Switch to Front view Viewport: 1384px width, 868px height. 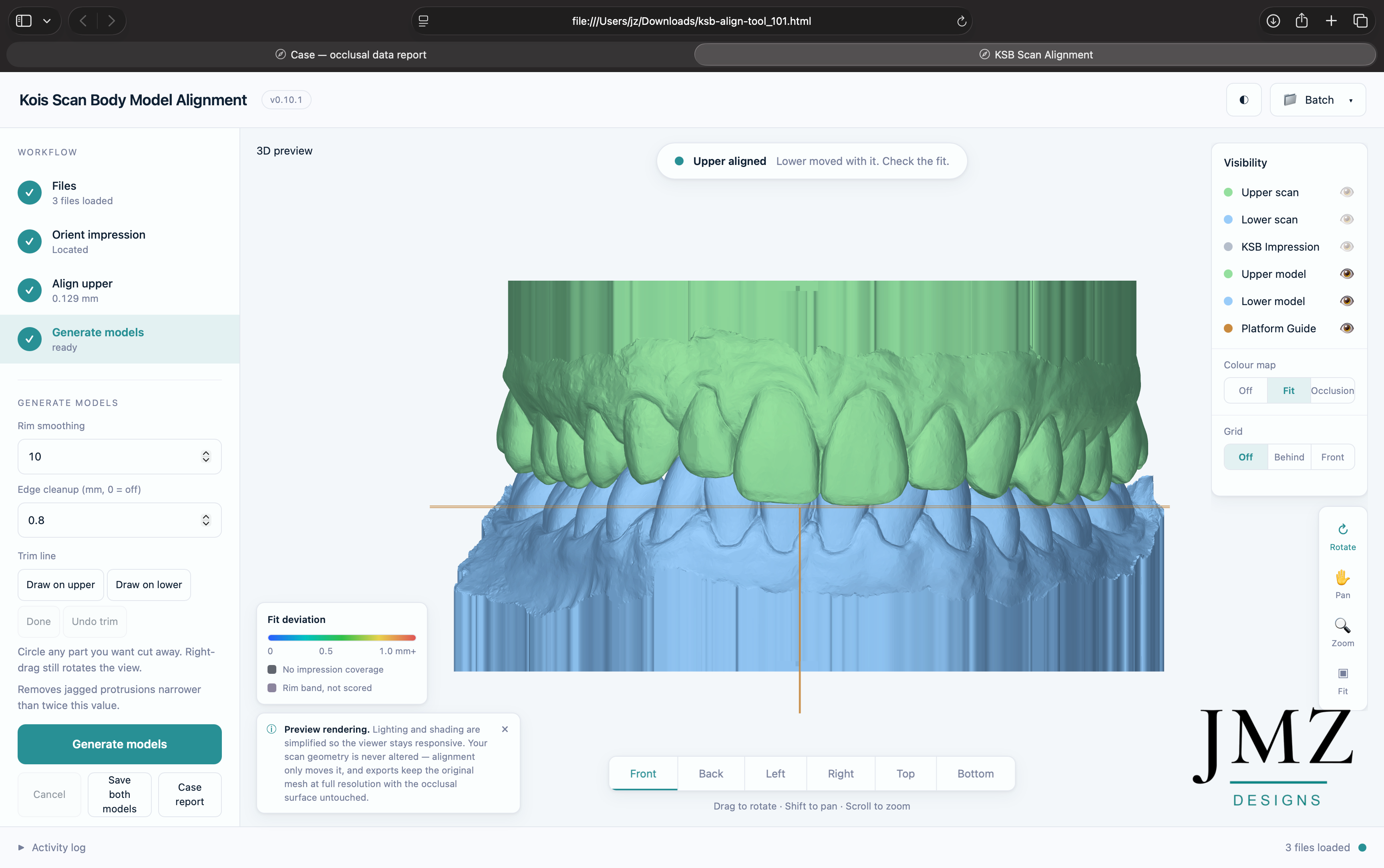click(x=643, y=773)
